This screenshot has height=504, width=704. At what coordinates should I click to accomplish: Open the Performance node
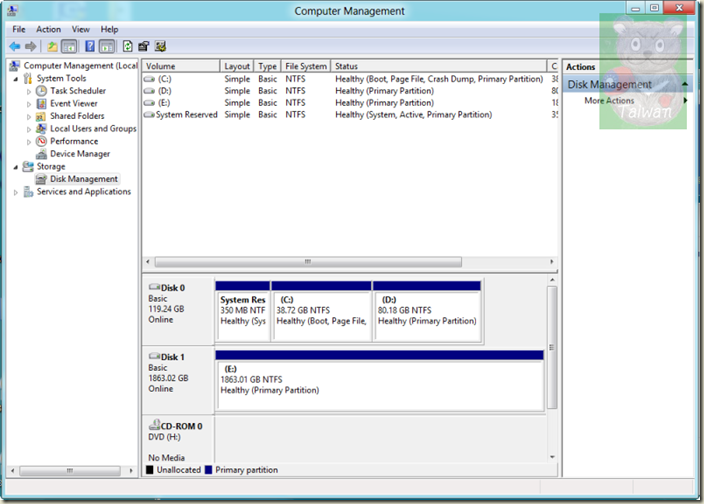tap(74, 141)
